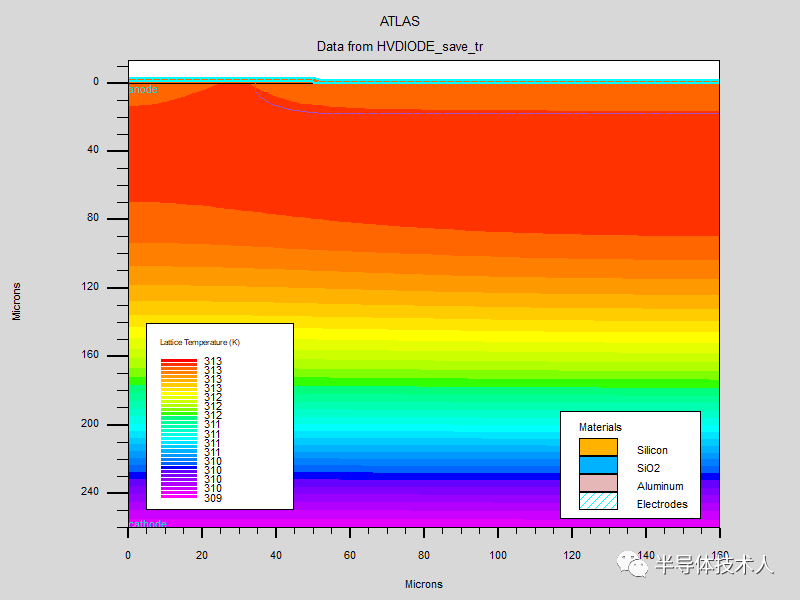The width and height of the screenshot is (800, 600).
Task: Click the horizontal Microns axis label
Action: coord(424,584)
